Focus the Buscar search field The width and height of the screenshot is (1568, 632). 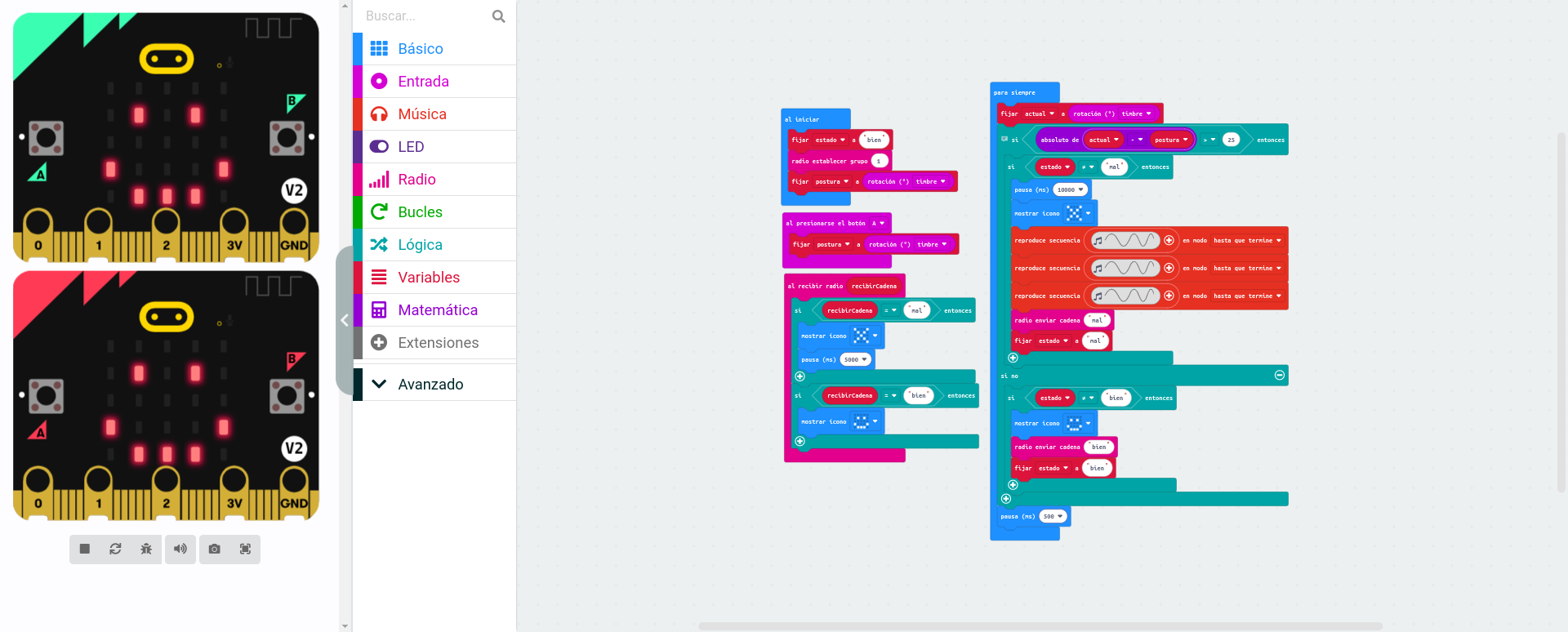(425, 16)
